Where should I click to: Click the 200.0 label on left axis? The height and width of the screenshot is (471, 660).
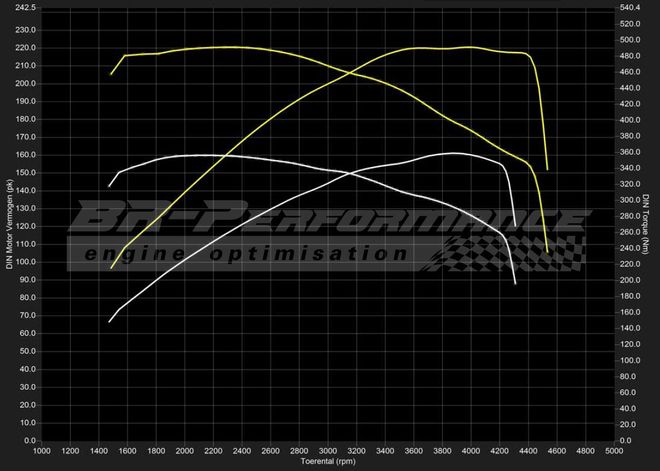[x=22, y=83]
